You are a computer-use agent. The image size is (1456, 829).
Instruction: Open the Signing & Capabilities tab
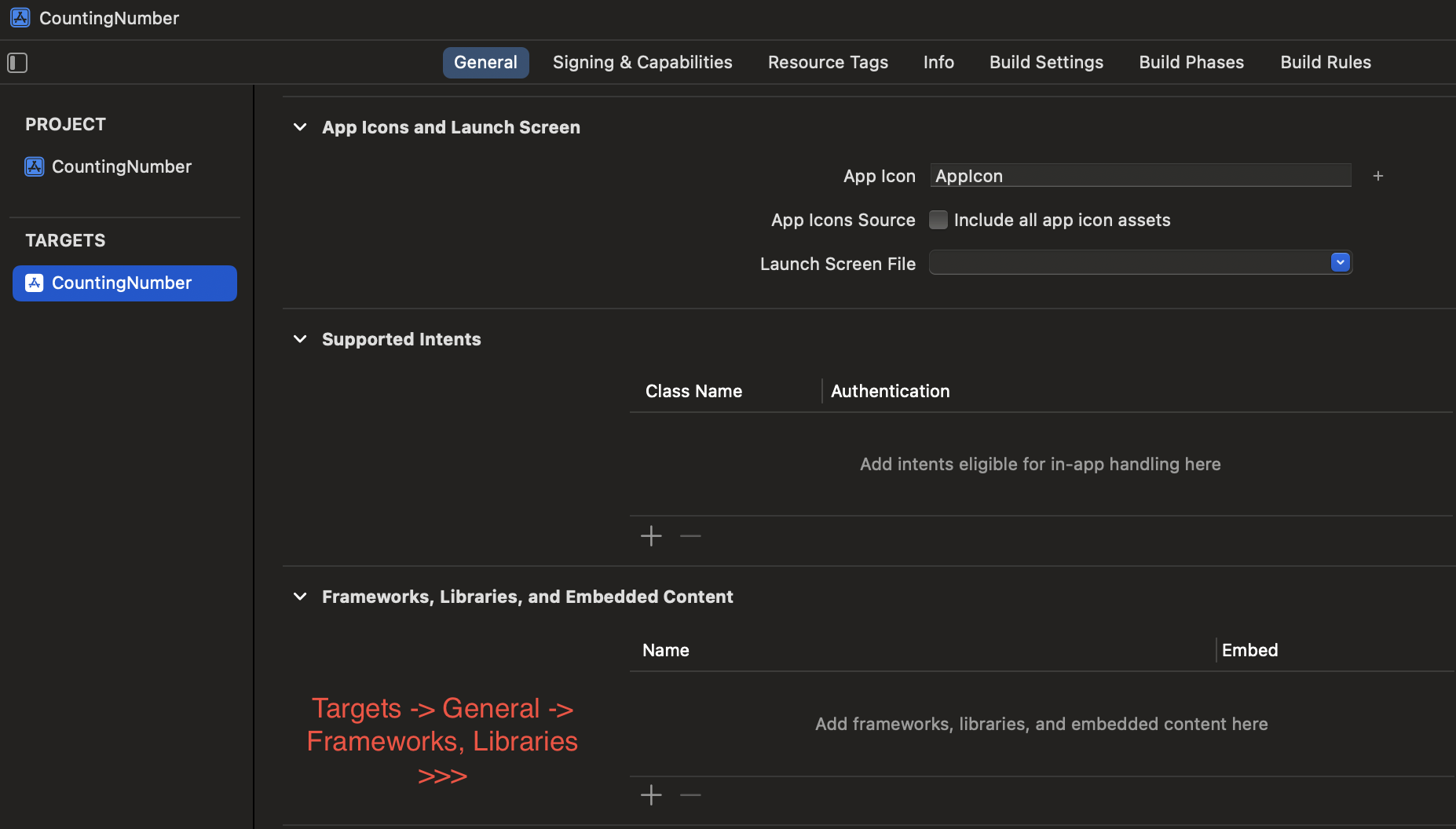click(x=642, y=62)
